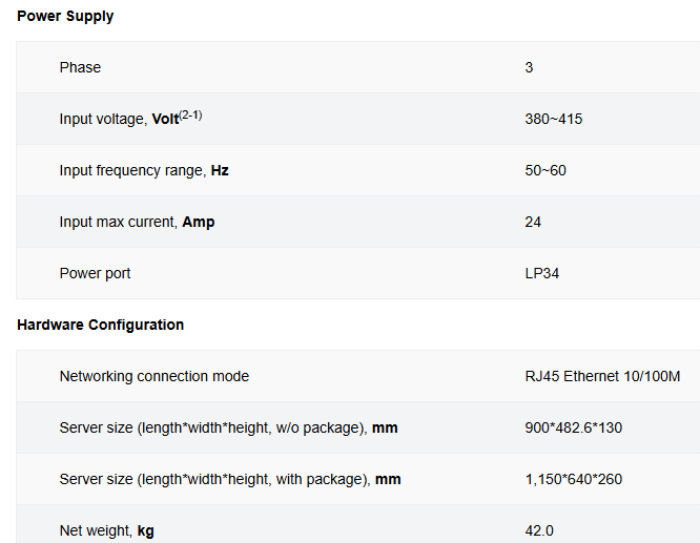Screen dimensions: 700x543
Task: Click the Input voltage, Volt label
Action: pos(119,119)
